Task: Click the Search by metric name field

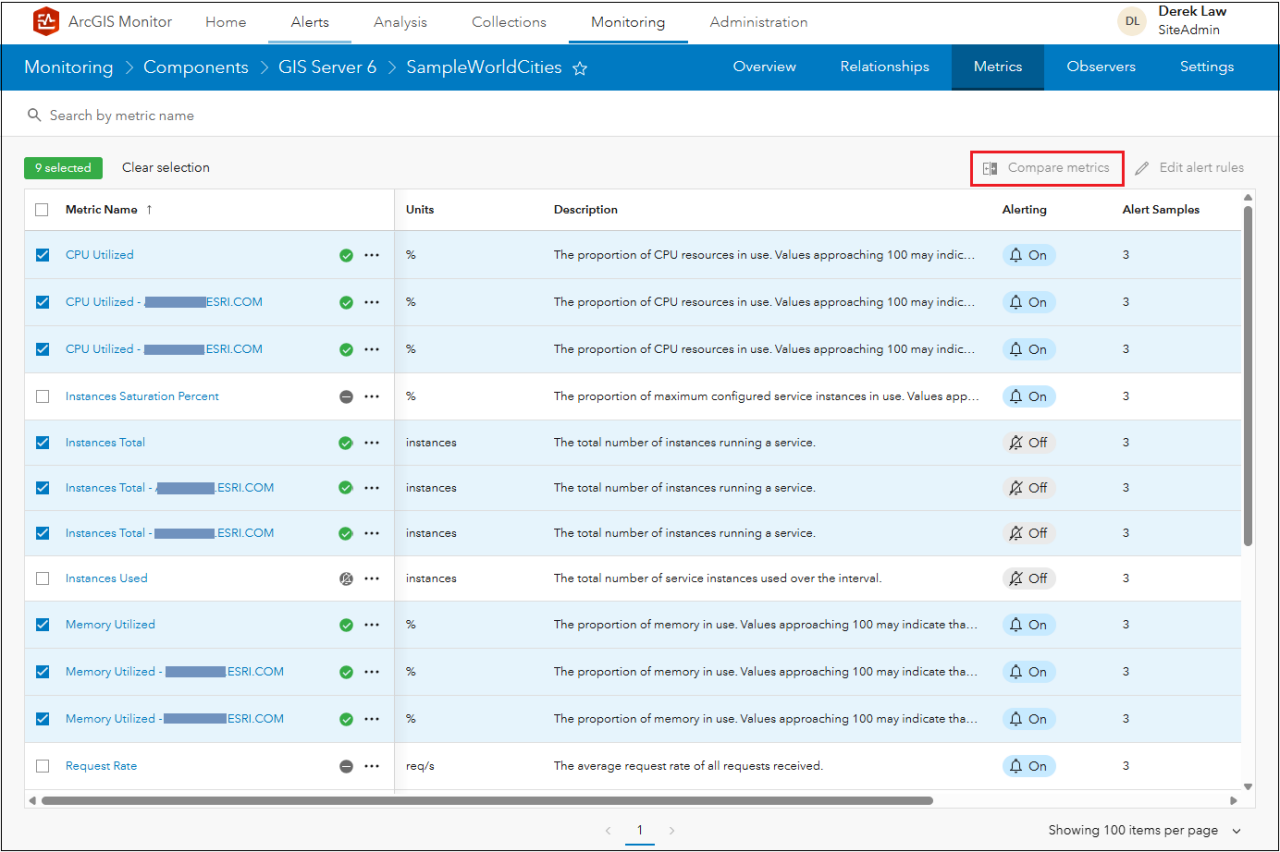Action: 640,115
